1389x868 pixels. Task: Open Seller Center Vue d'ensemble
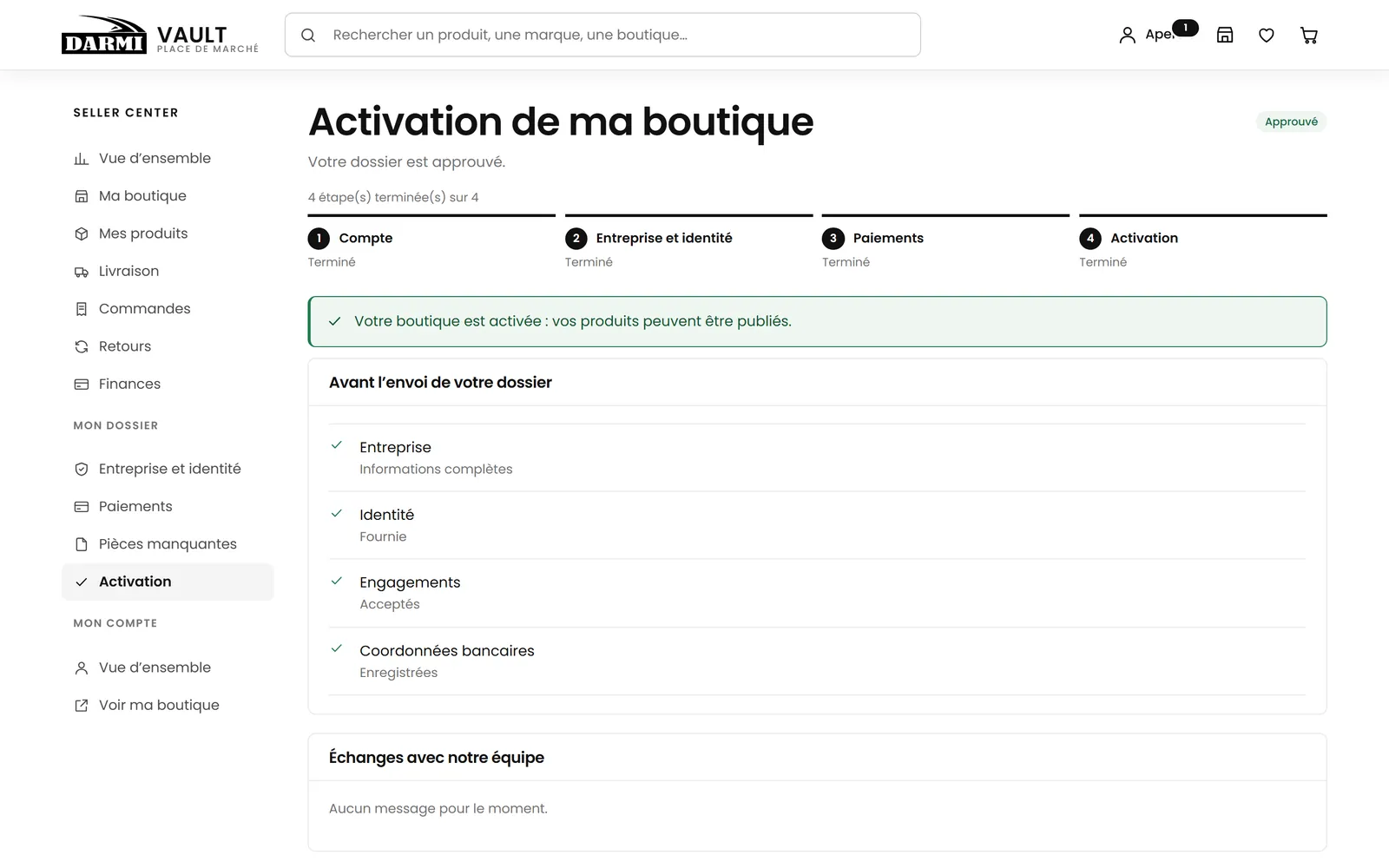[x=168, y=158]
